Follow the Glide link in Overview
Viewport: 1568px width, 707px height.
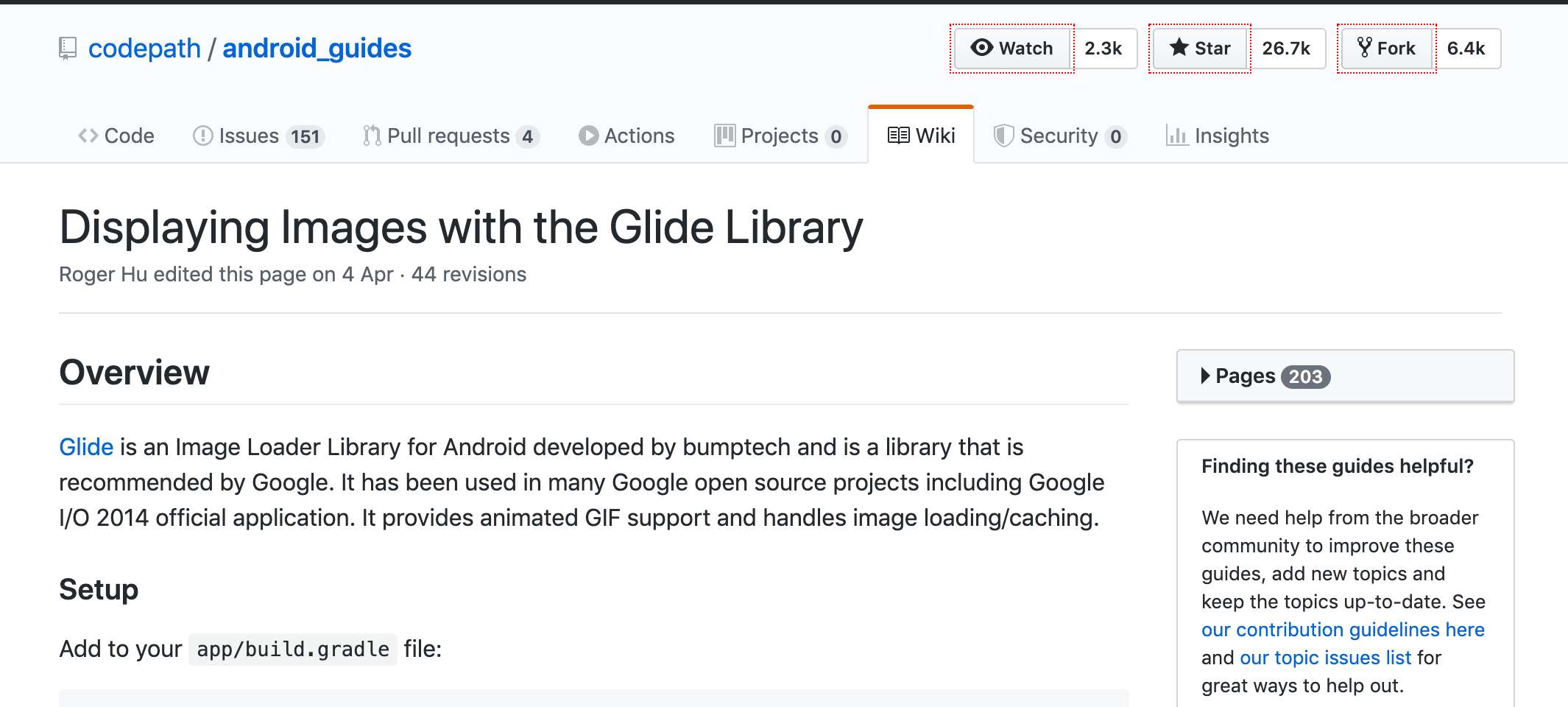click(x=86, y=447)
